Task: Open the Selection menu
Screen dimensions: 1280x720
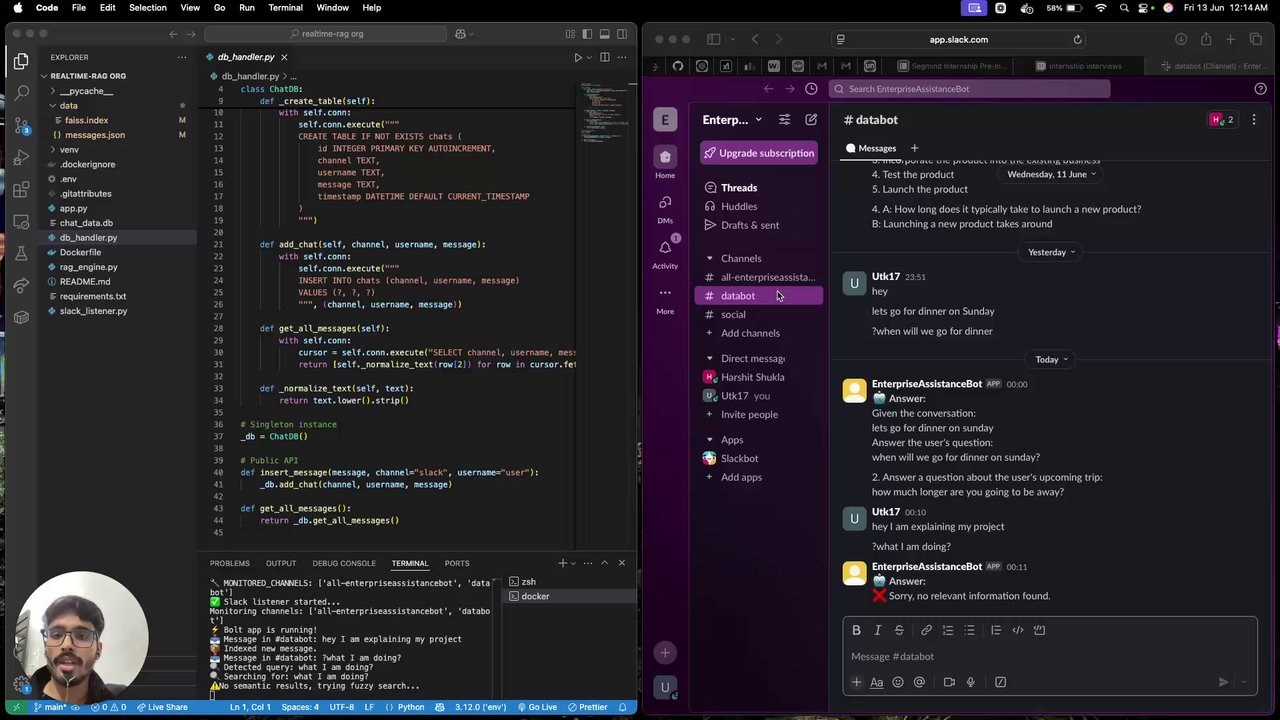Action: click(147, 8)
